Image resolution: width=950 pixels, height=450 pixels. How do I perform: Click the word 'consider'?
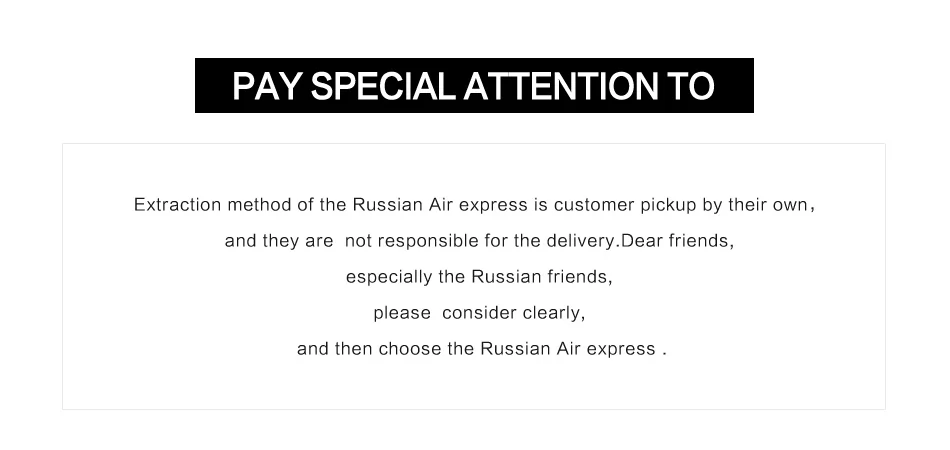point(479,313)
